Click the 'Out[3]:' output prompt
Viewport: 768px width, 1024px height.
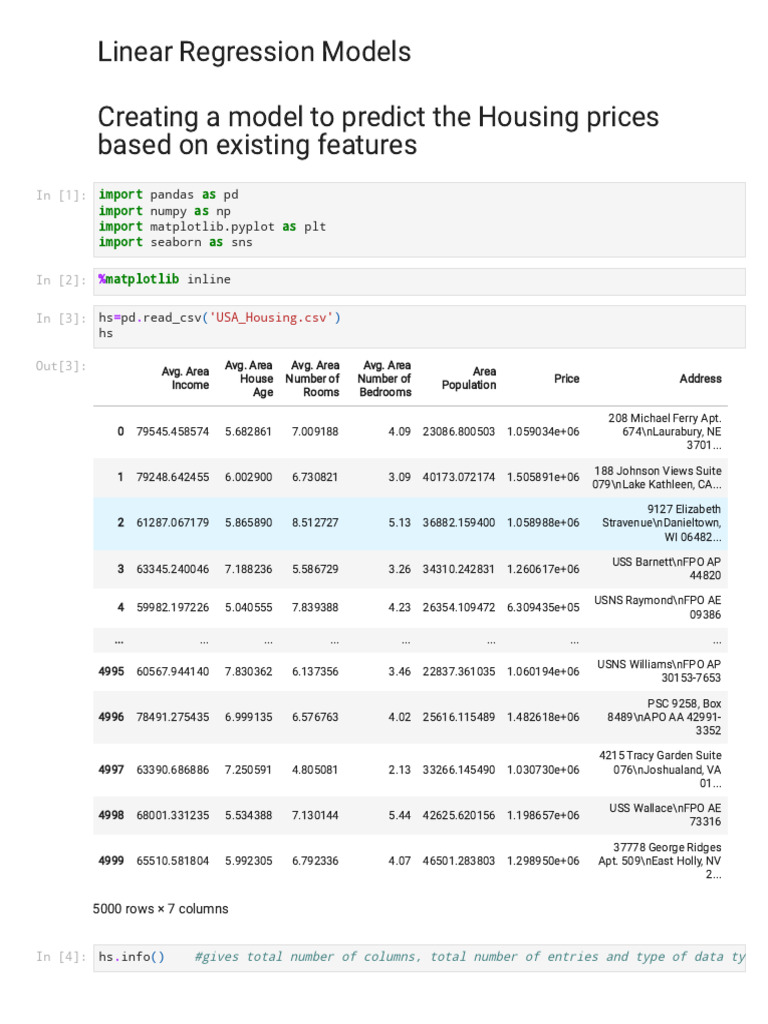(x=61, y=366)
